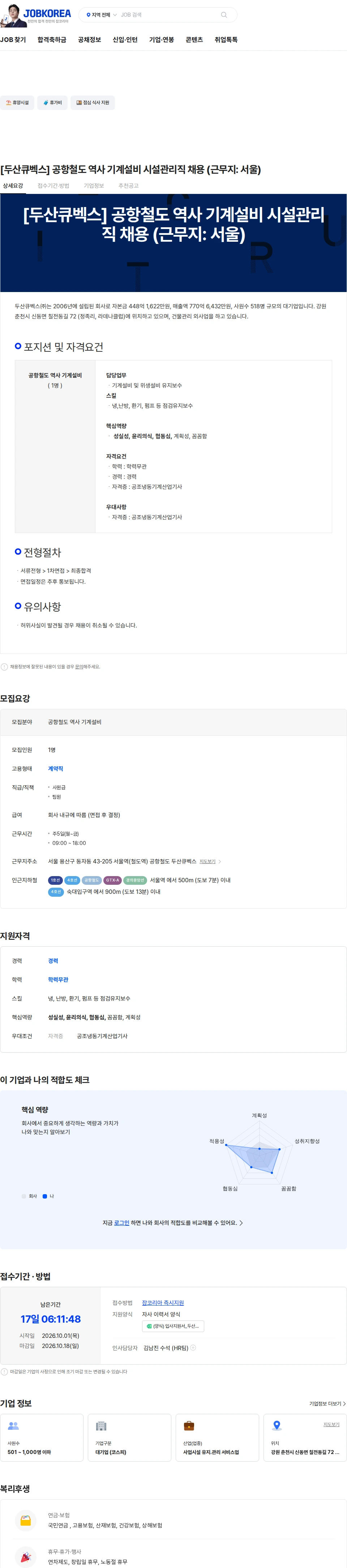Click the 사원수 people icon
Viewport: 347px width, 1568px height.
(x=13, y=1425)
